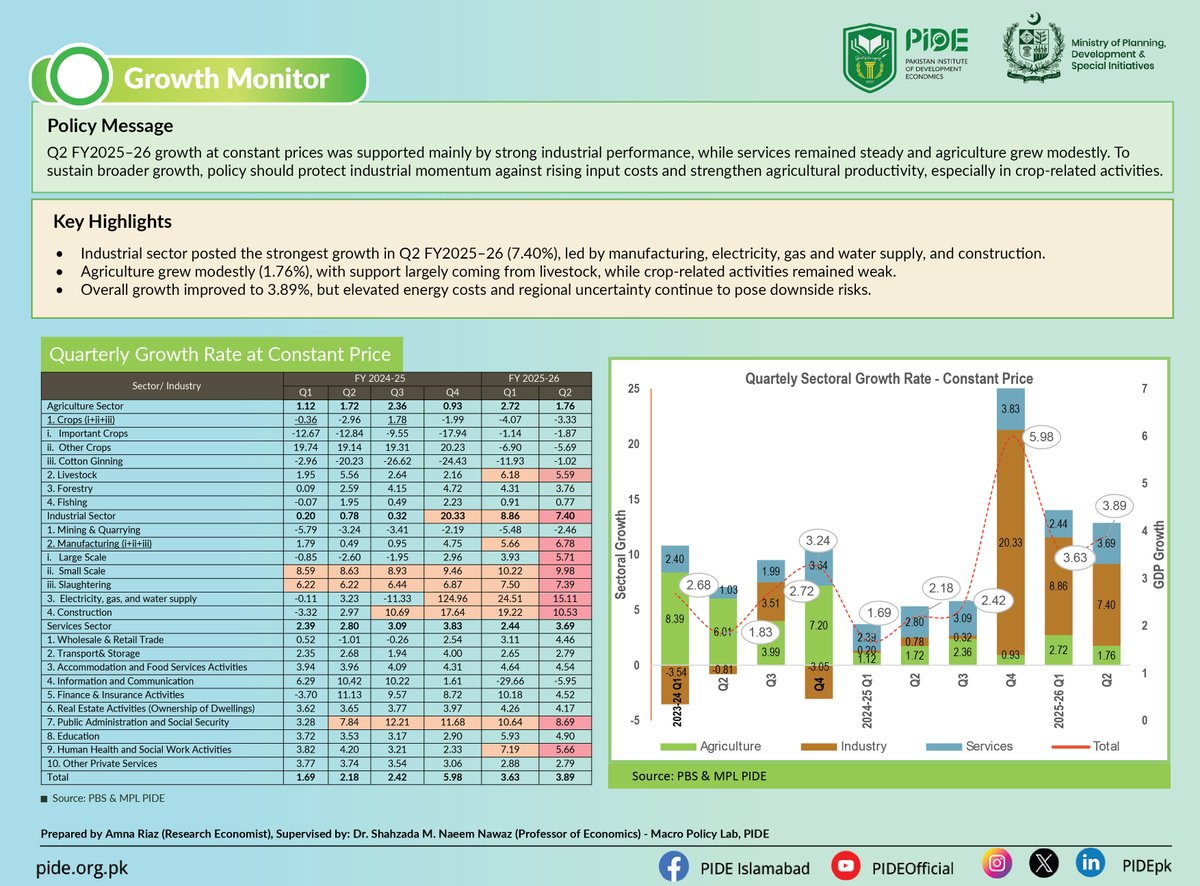This screenshot has height=886, width=1200.
Task: Click 'Quarterly Growth Rate at Constant Price' header
Action: pyautogui.click(x=219, y=354)
